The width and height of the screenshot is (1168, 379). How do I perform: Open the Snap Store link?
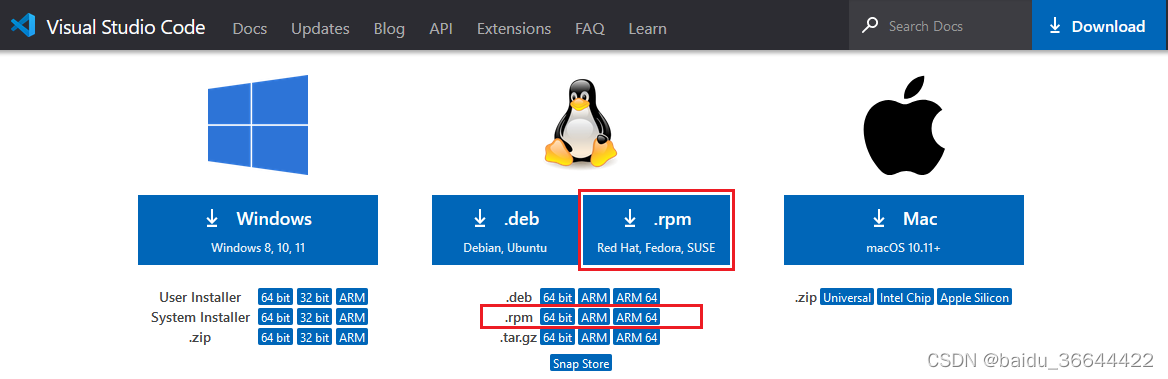tap(581, 363)
